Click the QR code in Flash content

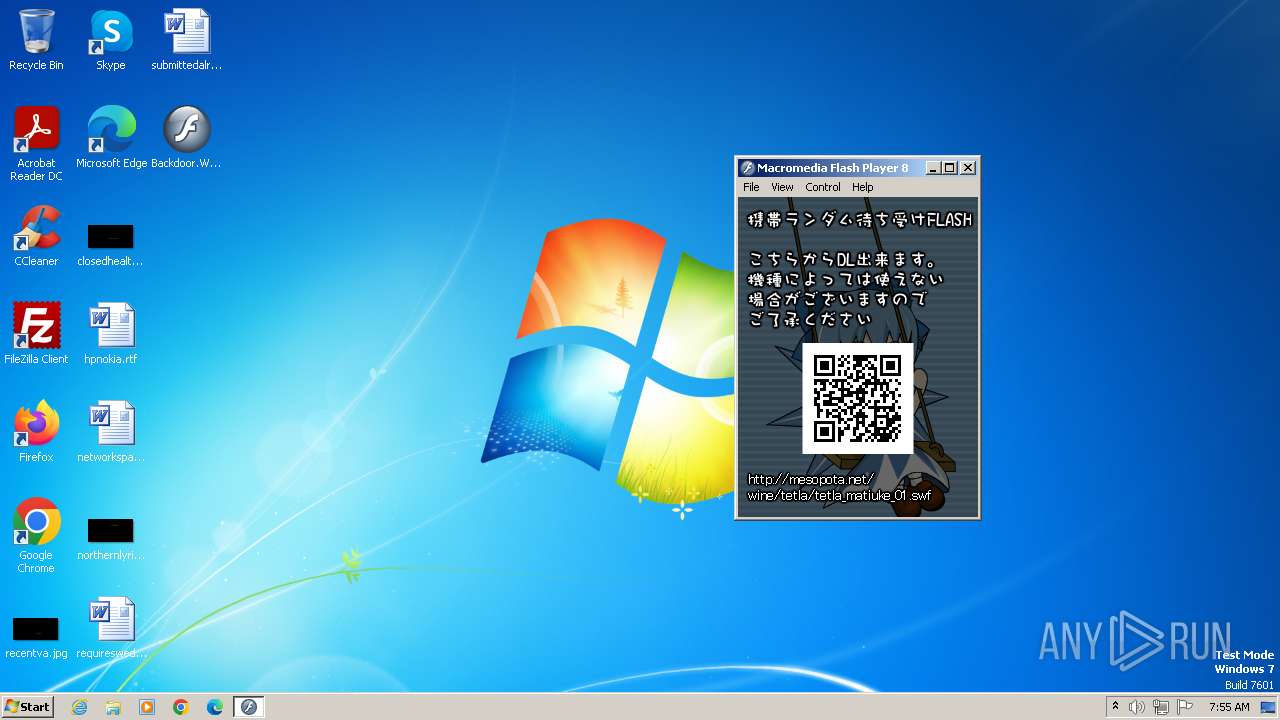click(x=858, y=398)
